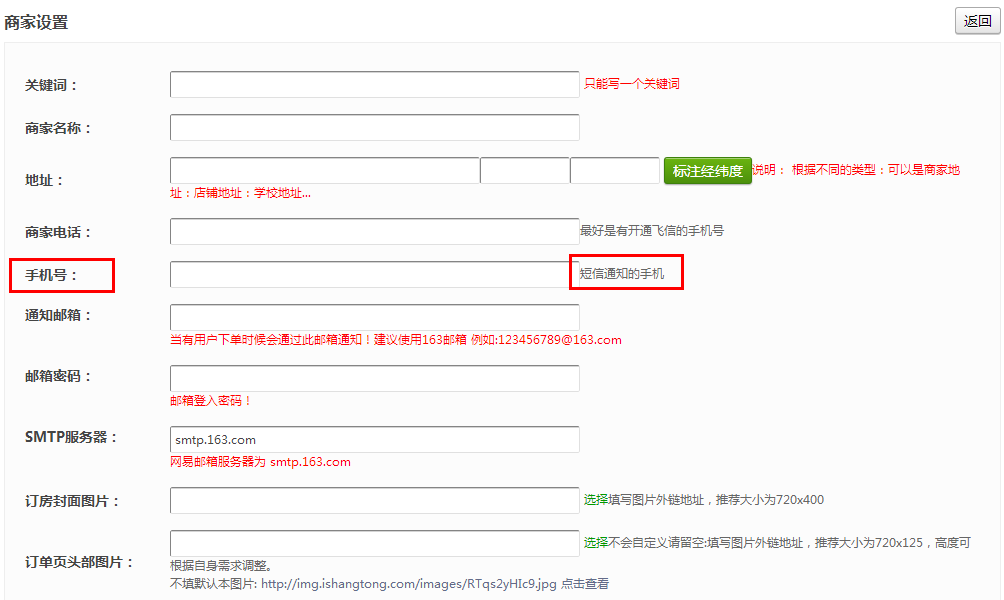Select the first wide 地址 input field

pyautogui.click(x=324, y=171)
